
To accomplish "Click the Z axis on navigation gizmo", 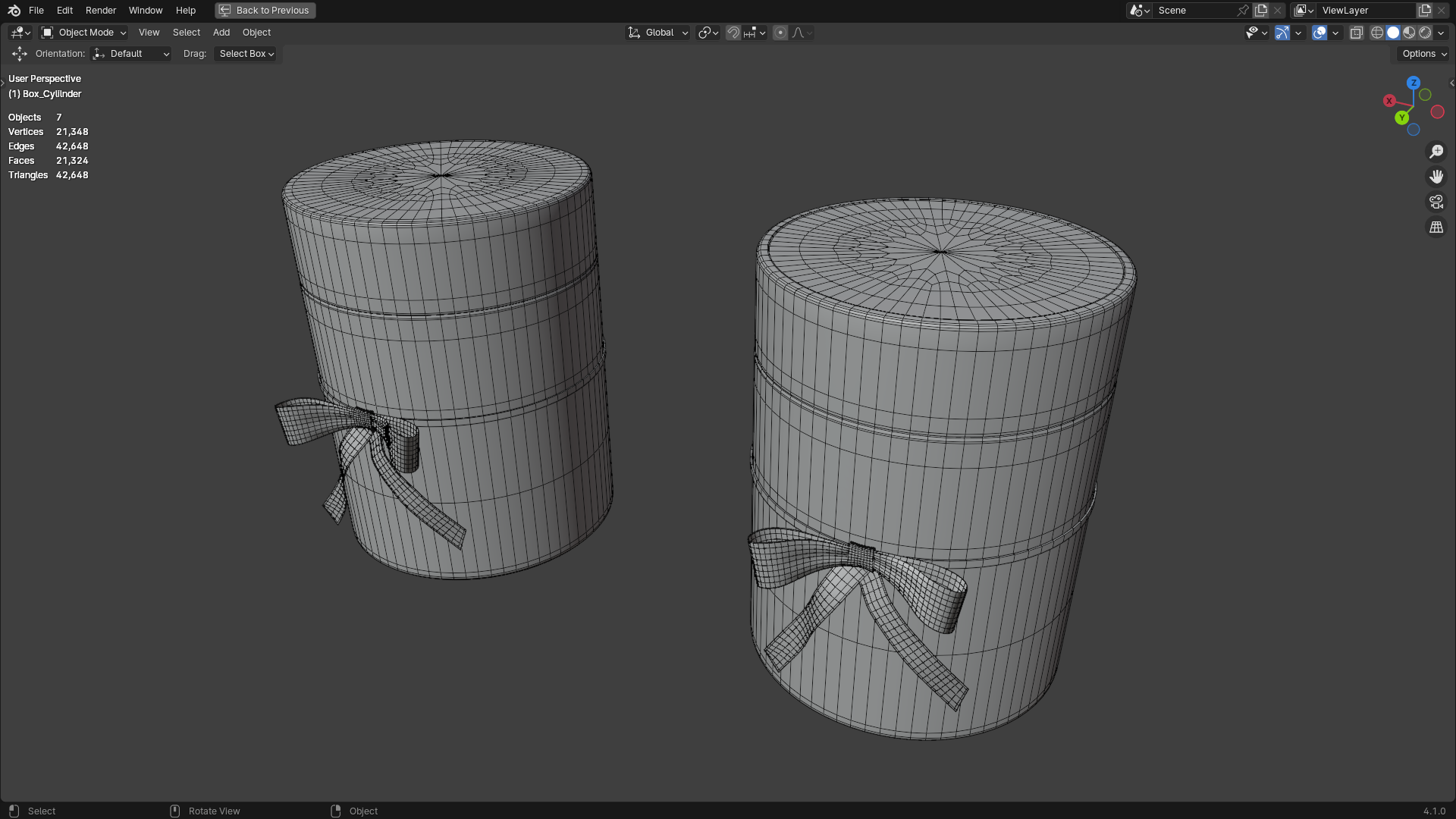I will point(1414,83).
